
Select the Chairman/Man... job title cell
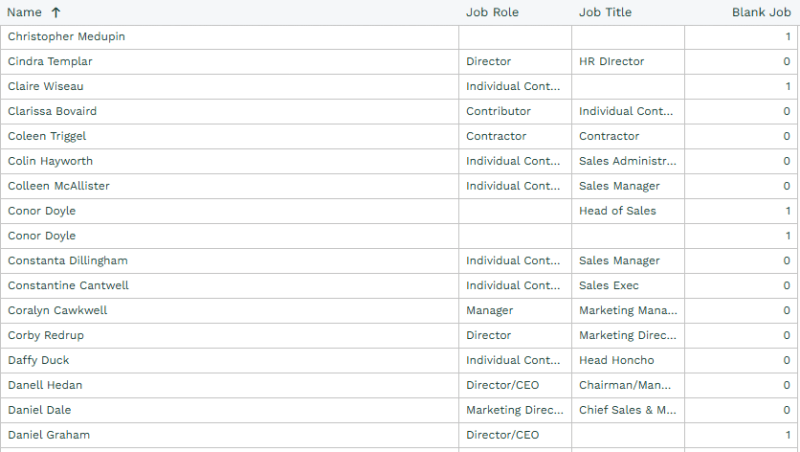(x=627, y=385)
